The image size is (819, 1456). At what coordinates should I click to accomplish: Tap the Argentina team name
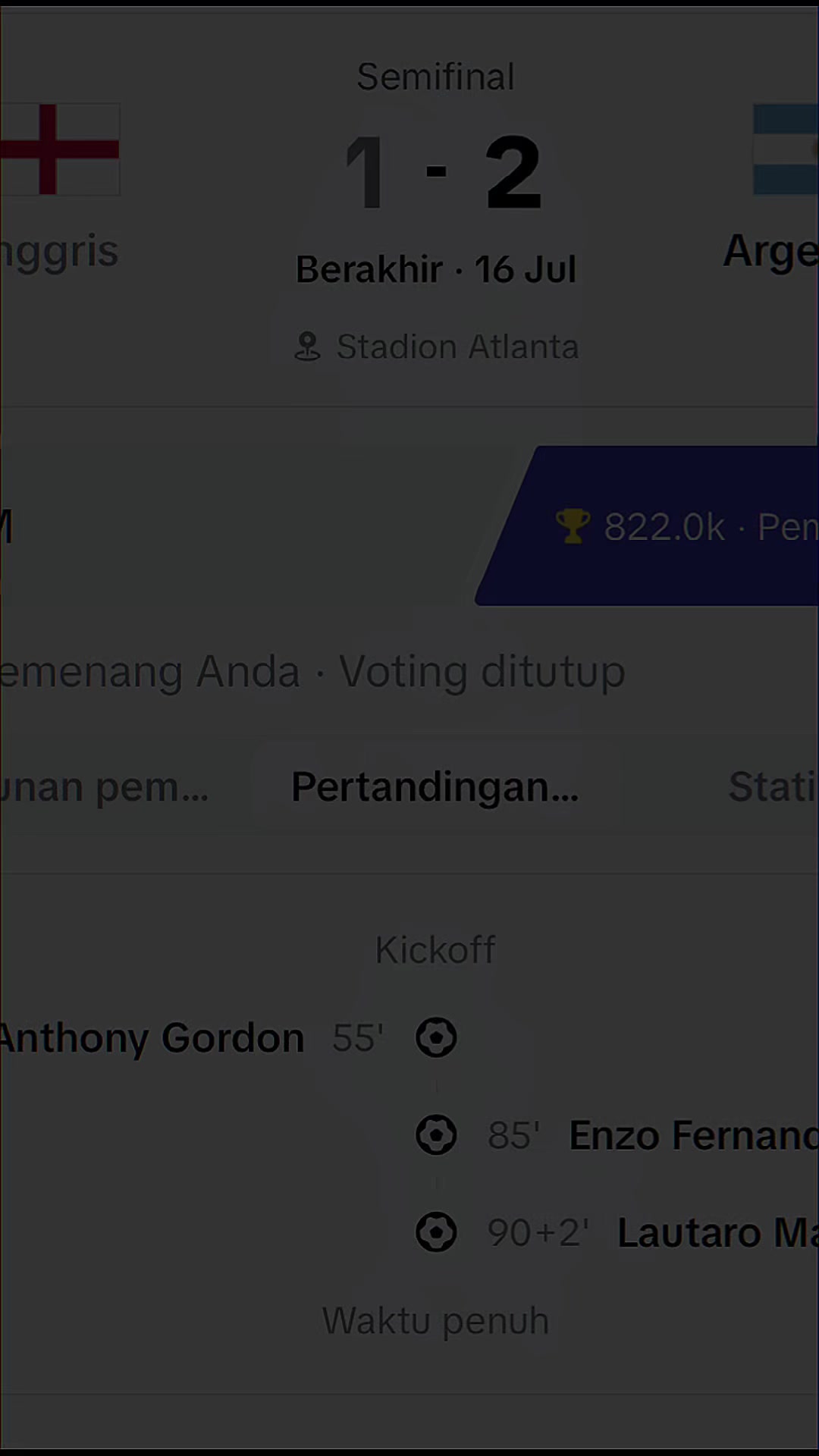[770, 251]
